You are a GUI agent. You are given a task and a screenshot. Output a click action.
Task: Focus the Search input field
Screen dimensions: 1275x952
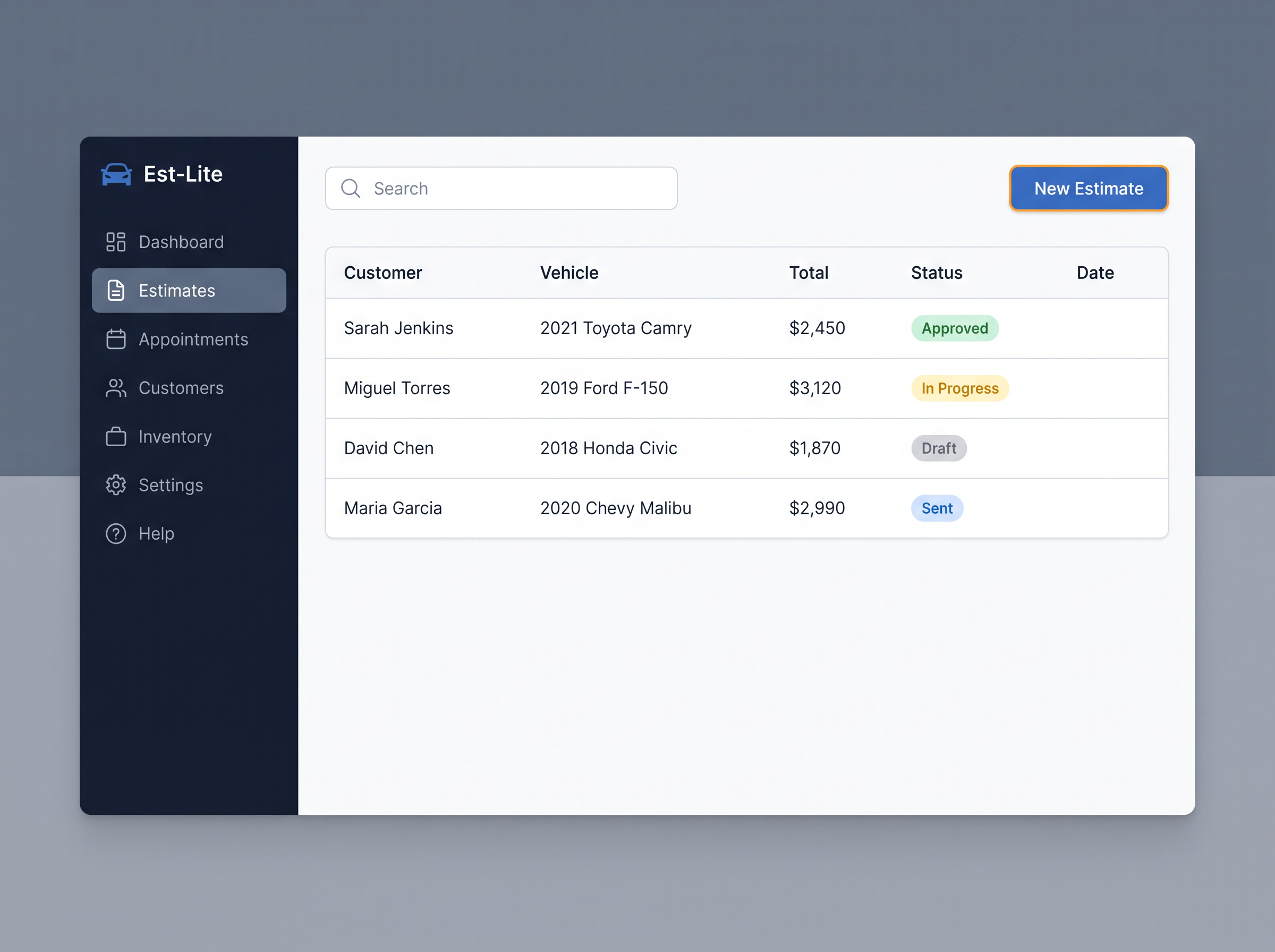[x=501, y=189]
